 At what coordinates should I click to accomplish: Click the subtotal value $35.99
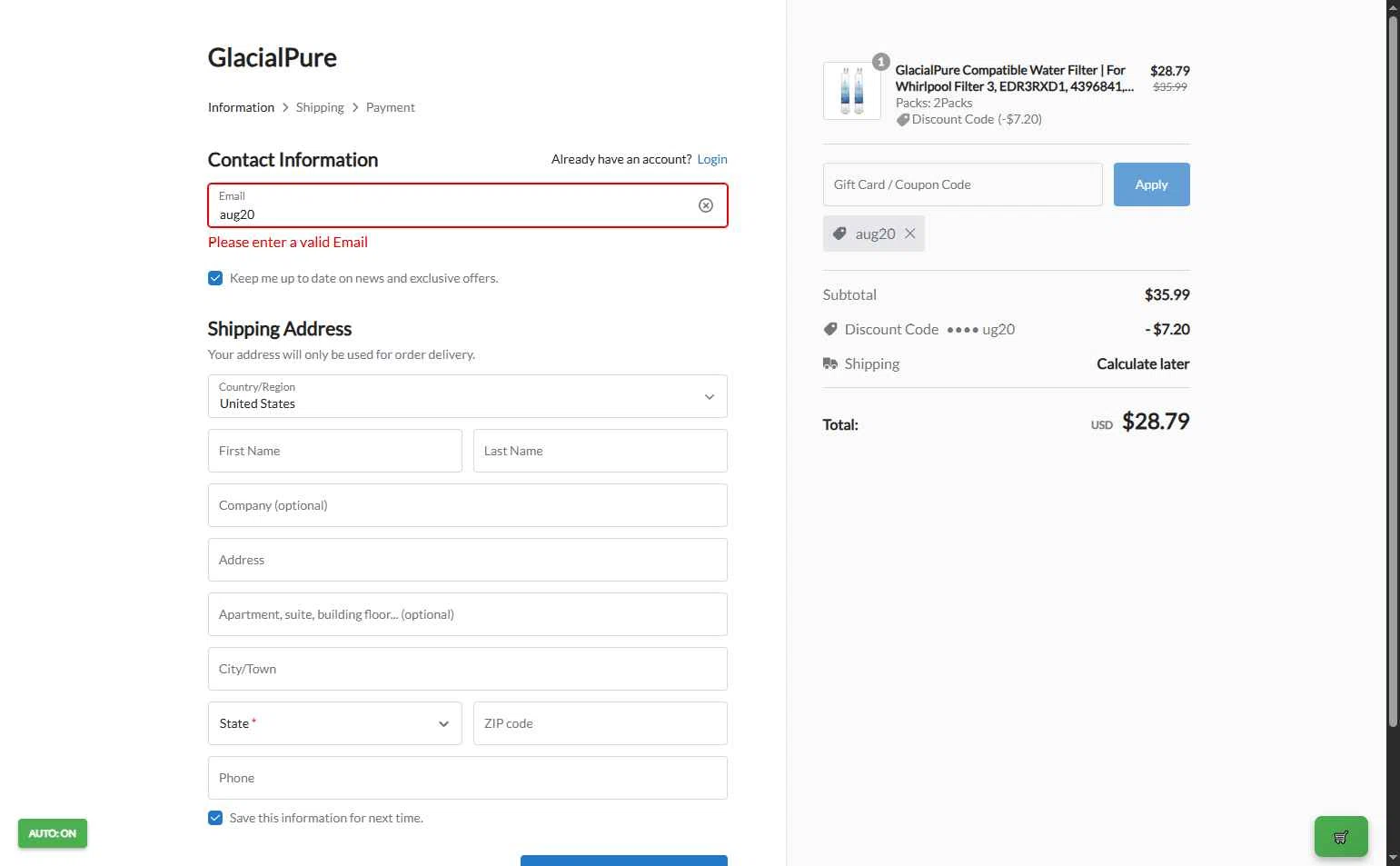coord(1167,294)
